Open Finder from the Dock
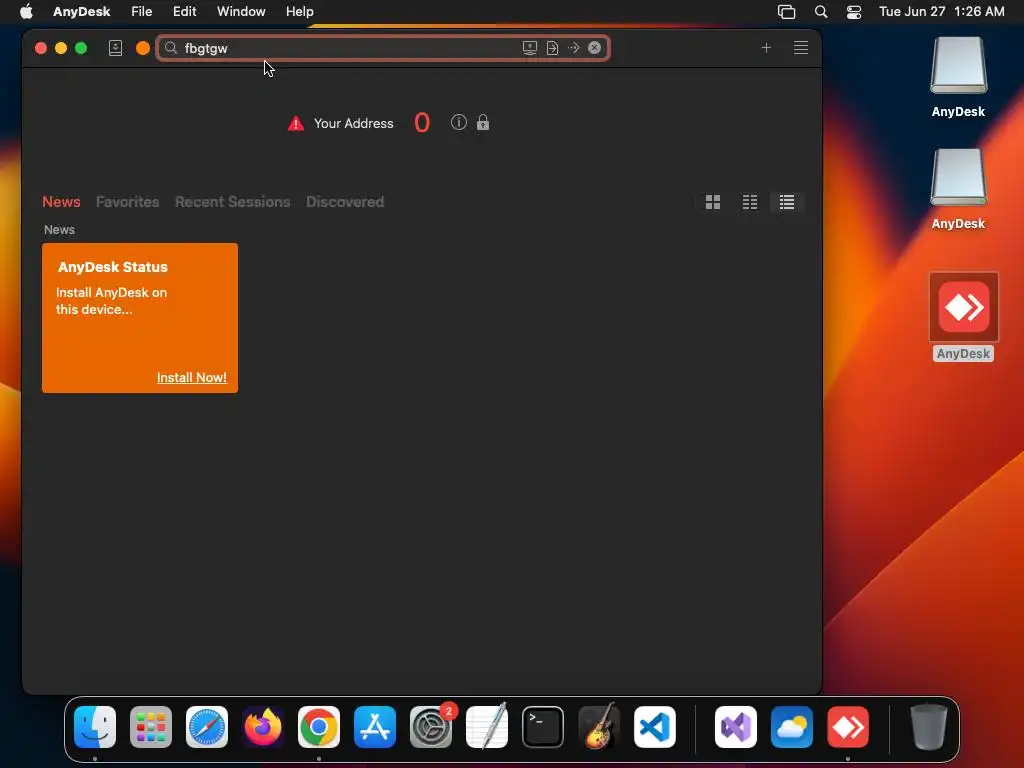 95,727
